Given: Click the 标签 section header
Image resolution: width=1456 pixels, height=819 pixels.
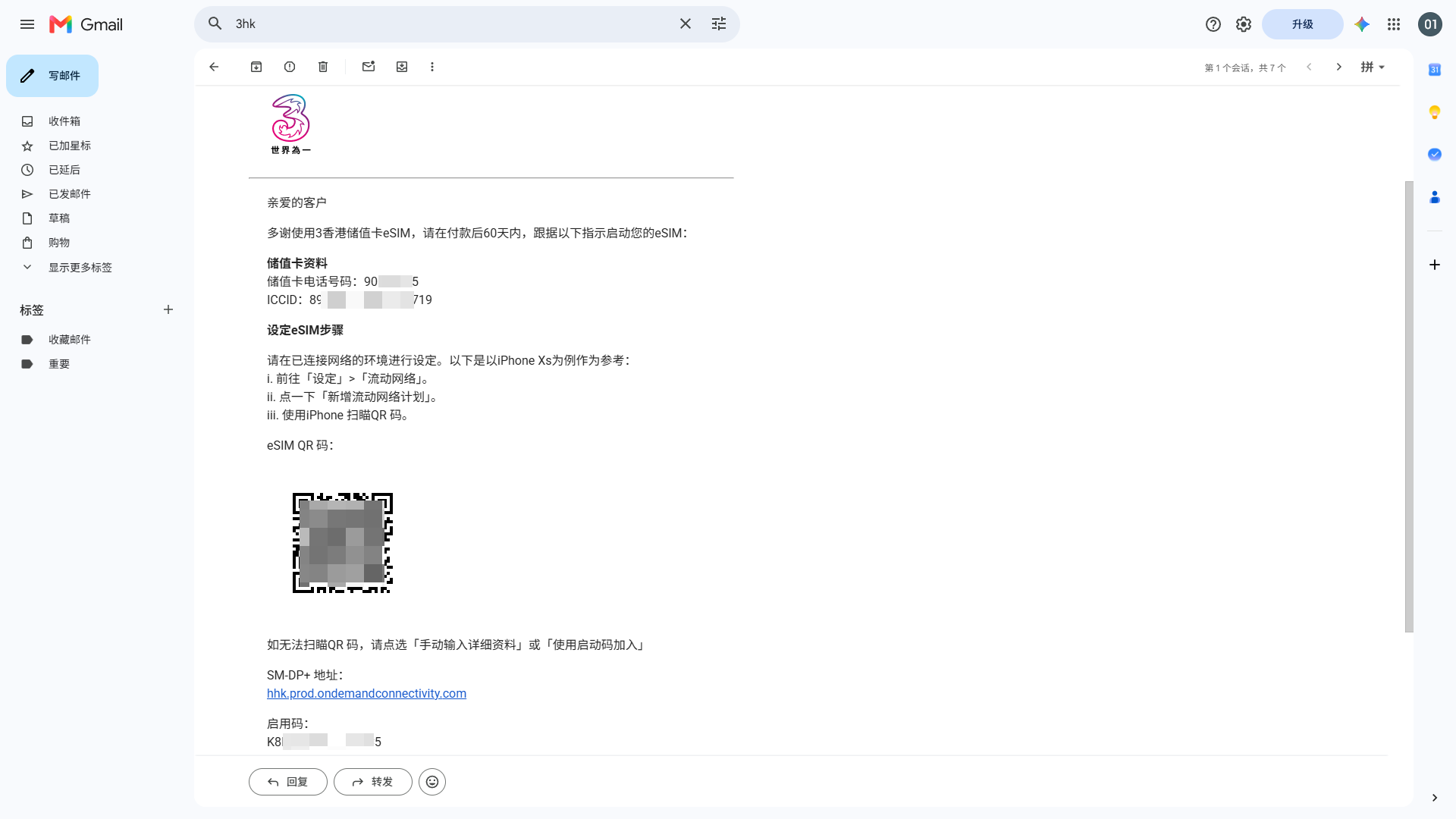Looking at the screenshot, I should tap(32, 310).
